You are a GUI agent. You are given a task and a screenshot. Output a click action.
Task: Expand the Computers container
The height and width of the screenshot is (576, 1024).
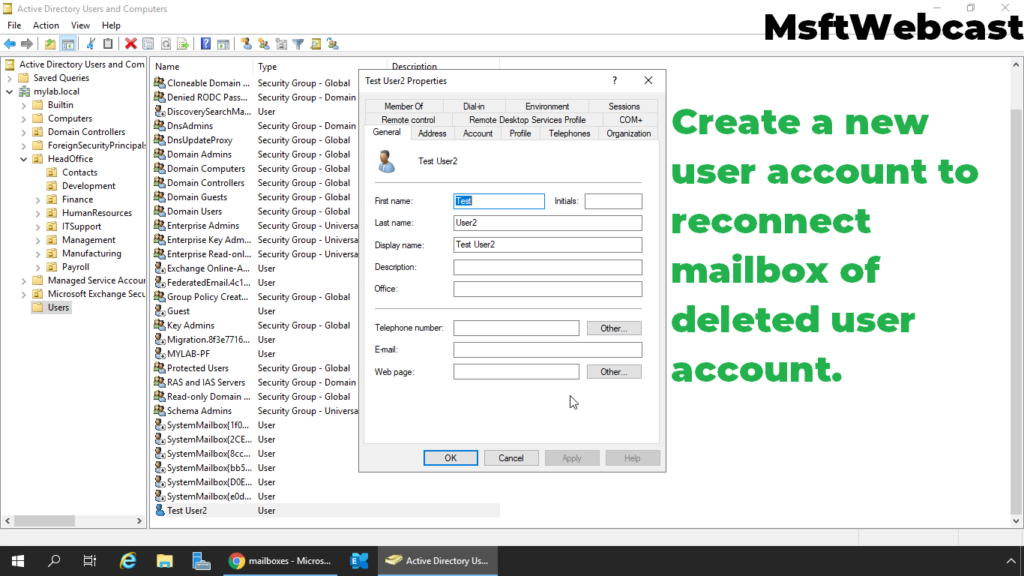point(24,119)
